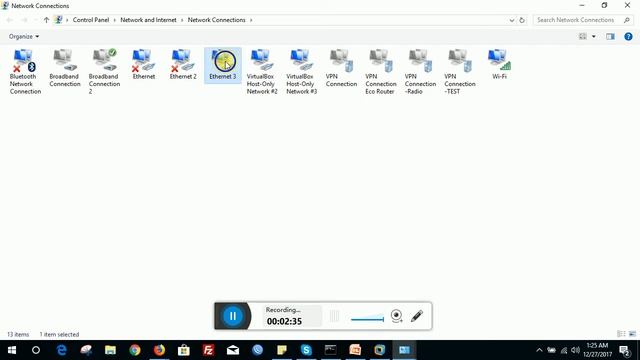
Task: Open the Windows Start menu
Action: [12, 350]
